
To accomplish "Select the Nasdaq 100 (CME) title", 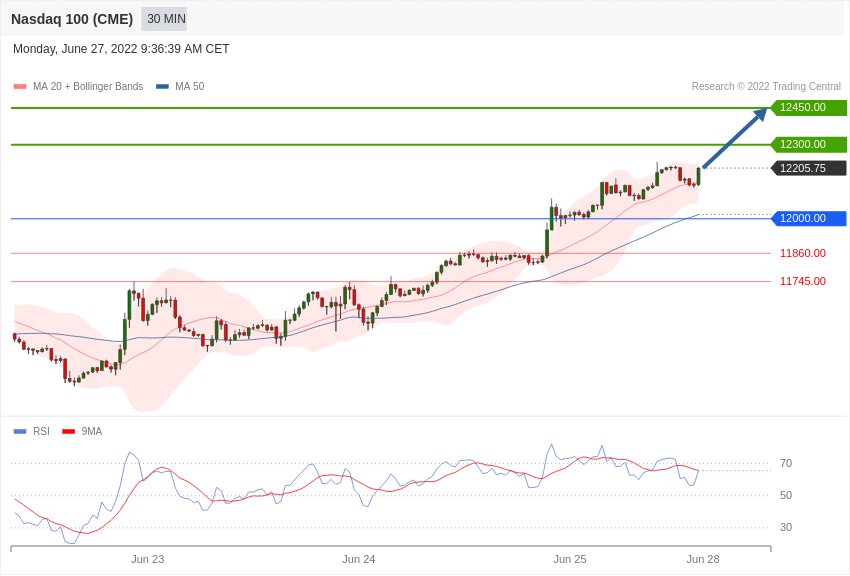I will pyautogui.click(x=72, y=19).
